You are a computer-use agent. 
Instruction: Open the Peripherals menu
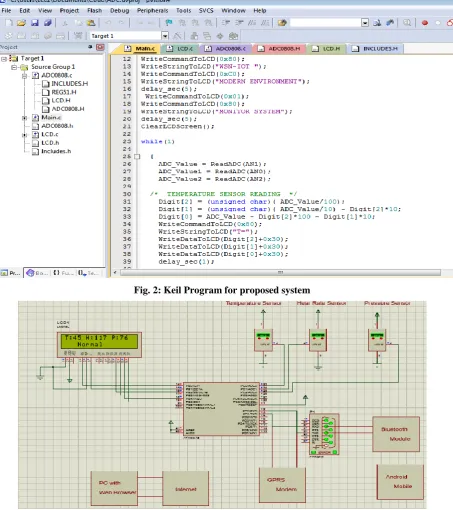coord(152,11)
